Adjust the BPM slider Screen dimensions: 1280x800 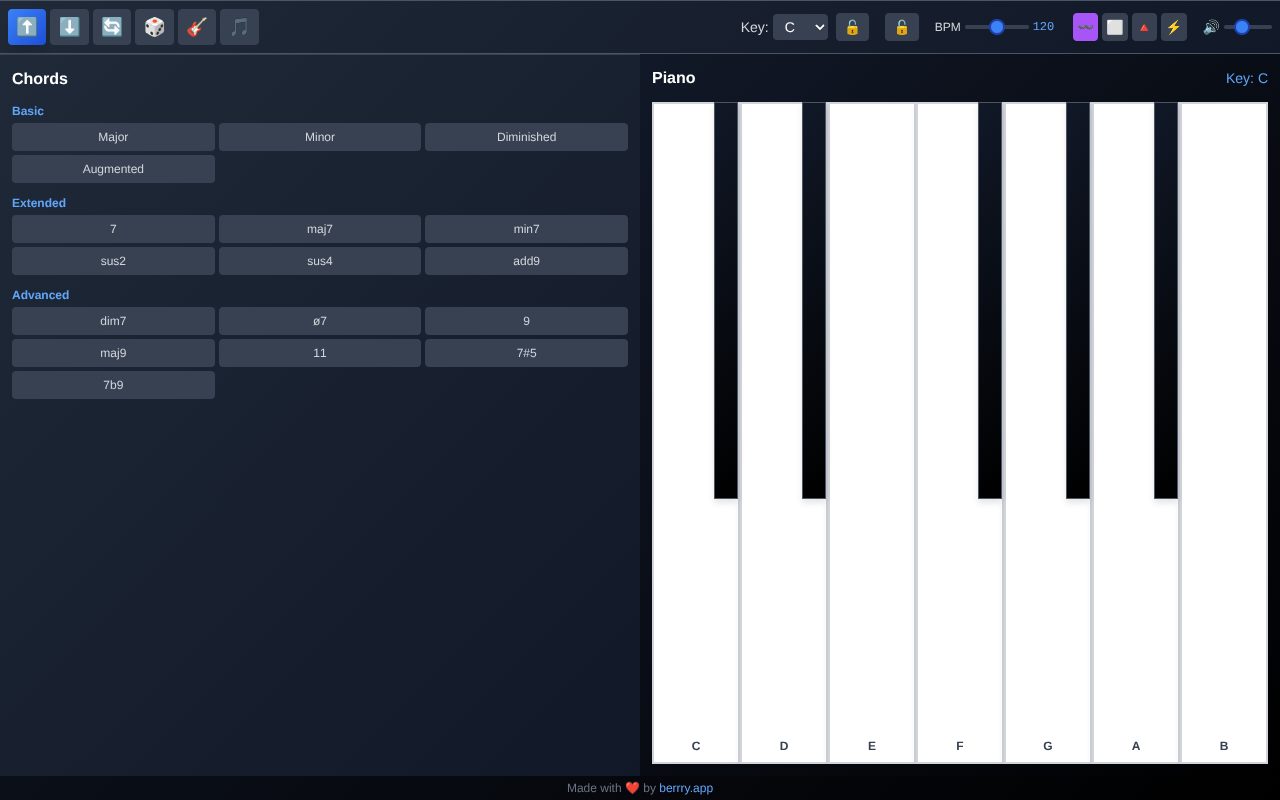(996, 27)
